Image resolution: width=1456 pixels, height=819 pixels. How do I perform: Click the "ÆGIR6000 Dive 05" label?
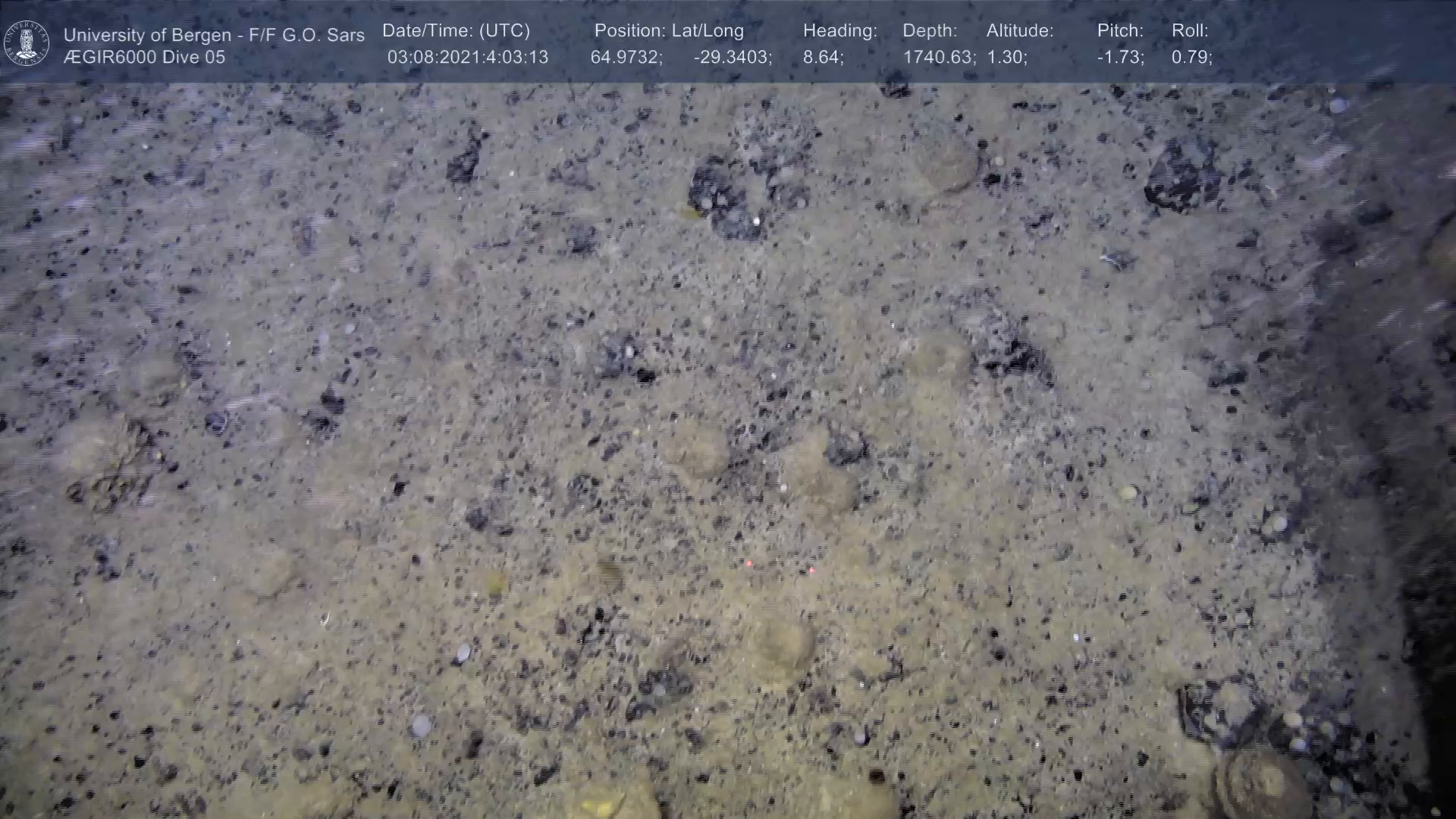tap(144, 58)
